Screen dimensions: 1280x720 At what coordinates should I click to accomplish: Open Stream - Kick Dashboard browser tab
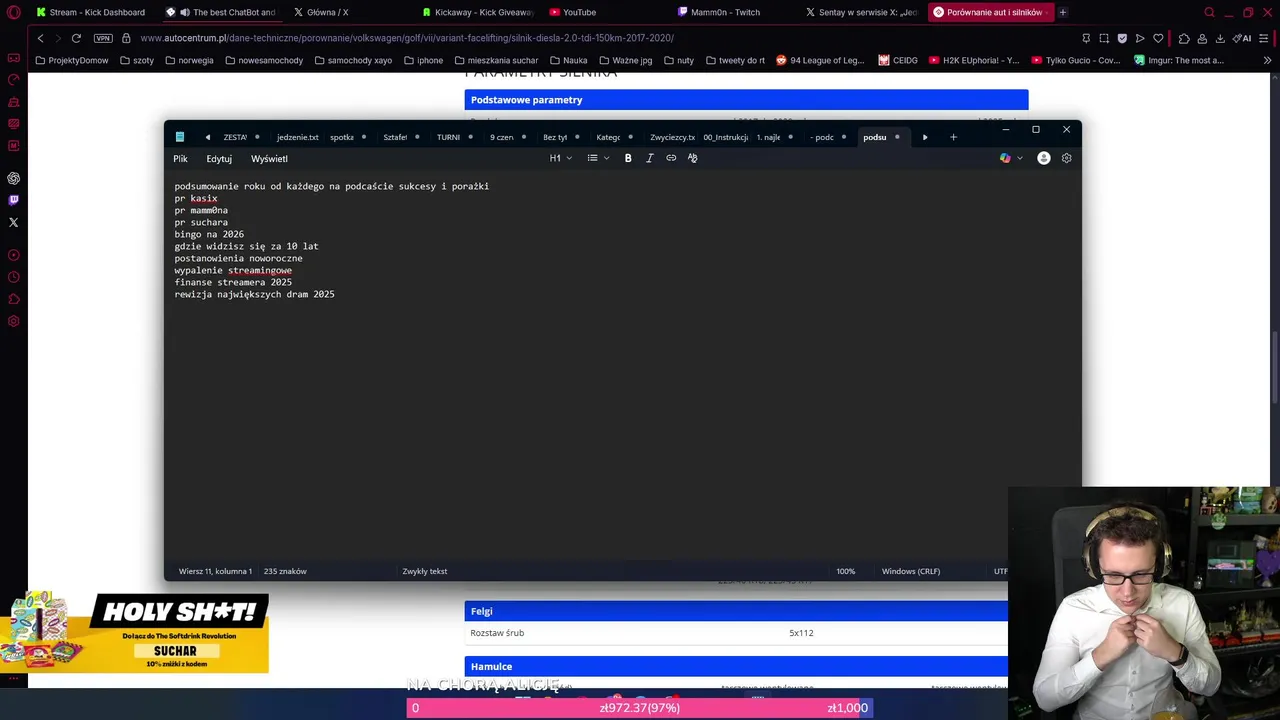(x=90, y=12)
